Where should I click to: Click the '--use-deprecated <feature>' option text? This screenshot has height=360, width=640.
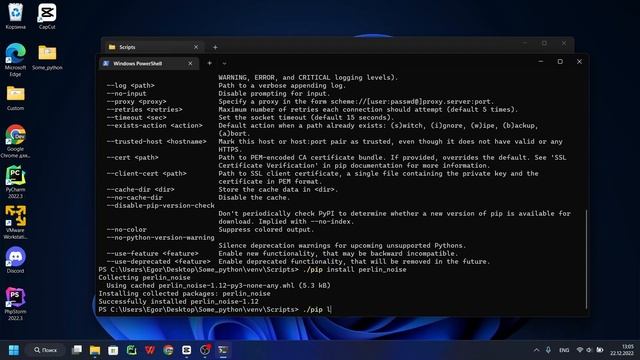click(158, 262)
